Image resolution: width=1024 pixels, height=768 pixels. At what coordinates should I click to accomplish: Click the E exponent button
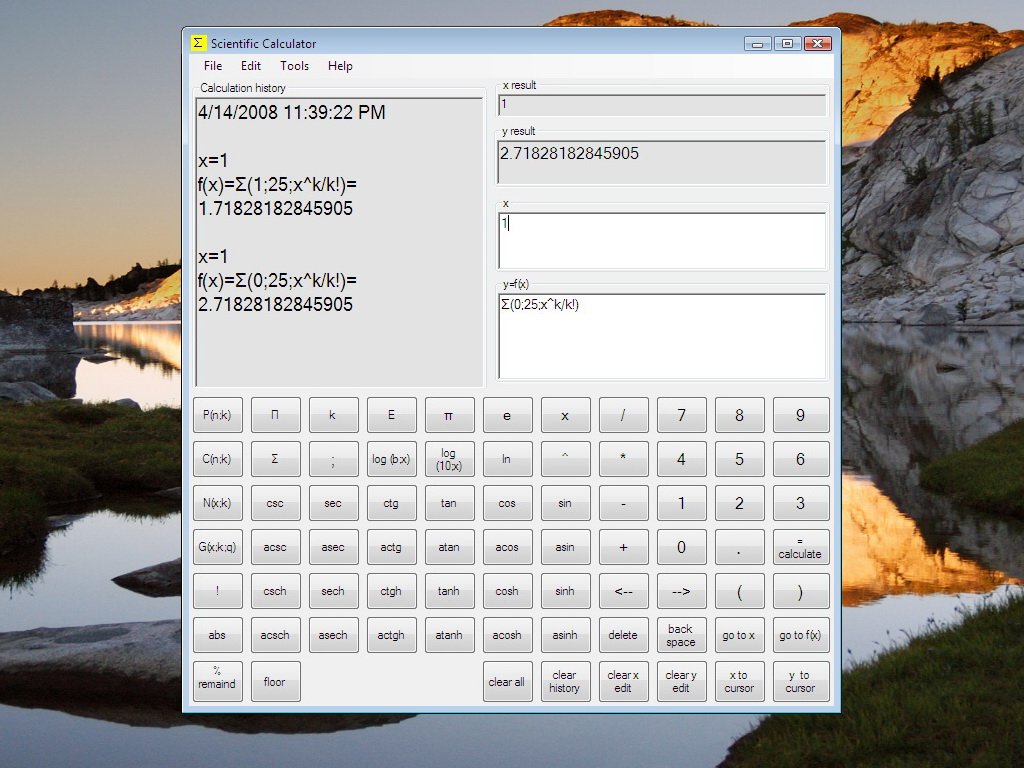[391, 415]
